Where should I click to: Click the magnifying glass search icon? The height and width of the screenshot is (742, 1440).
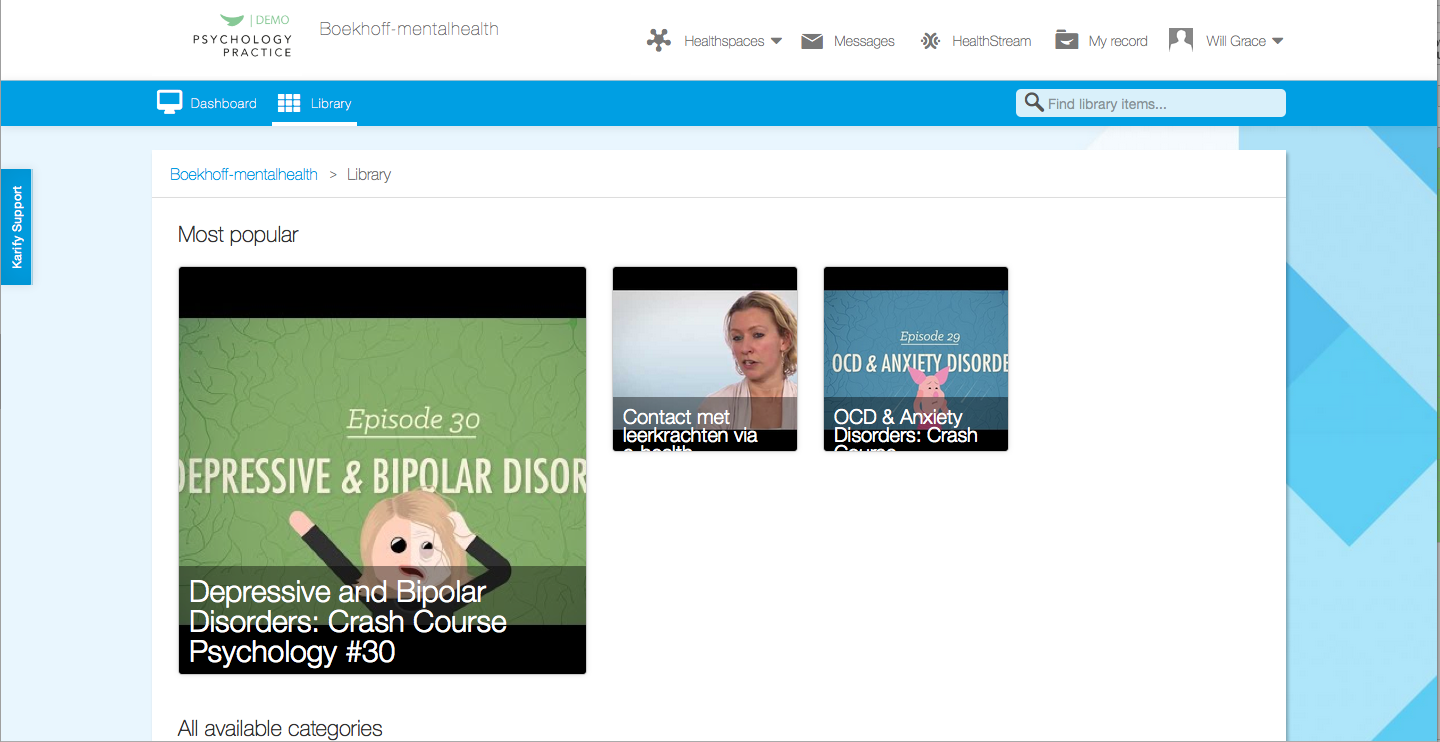point(1034,103)
